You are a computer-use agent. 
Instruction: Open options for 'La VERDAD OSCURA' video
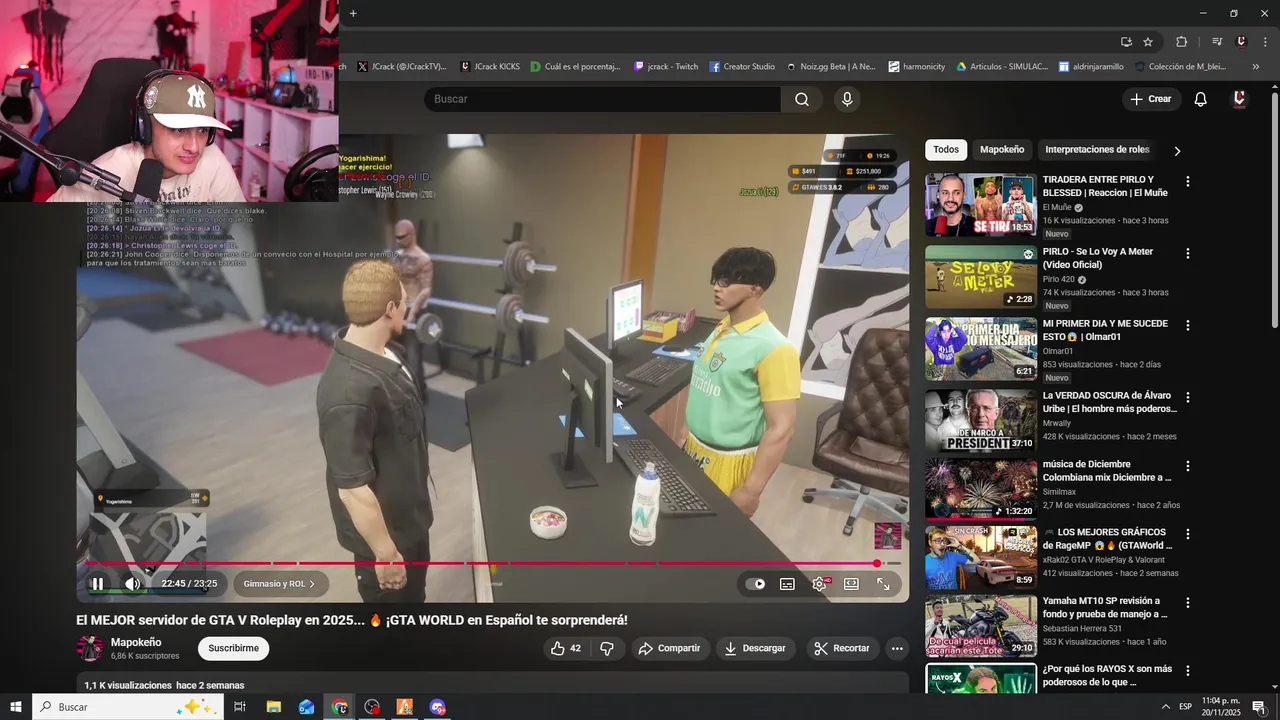coord(1188,398)
